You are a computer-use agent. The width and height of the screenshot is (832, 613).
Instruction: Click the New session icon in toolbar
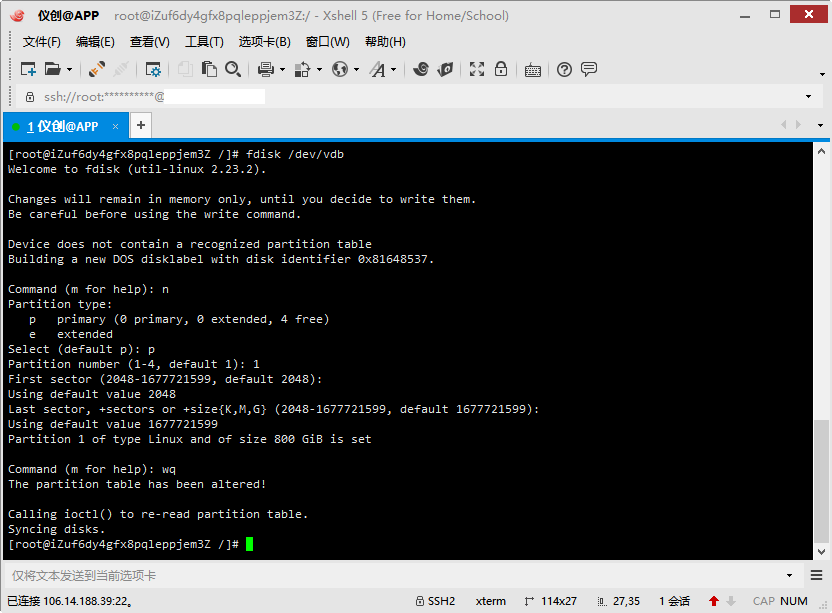click(28, 69)
